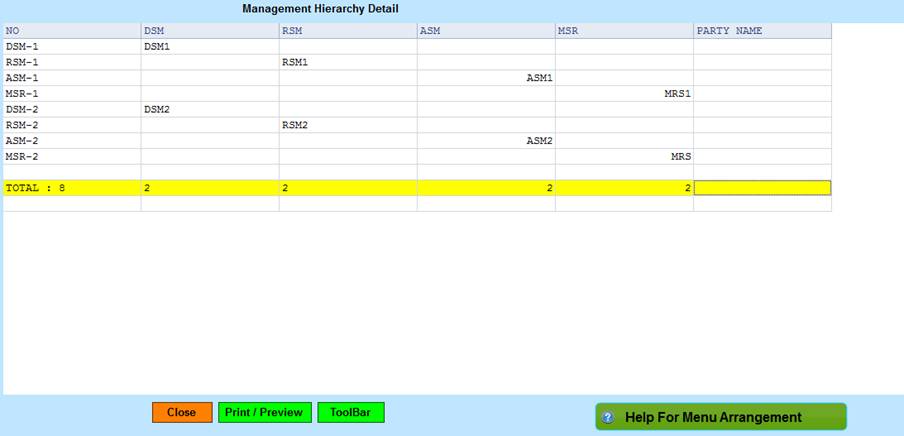Select the DSM2 cell
Viewport: 904px width, 436px height.
(x=209, y=110)
